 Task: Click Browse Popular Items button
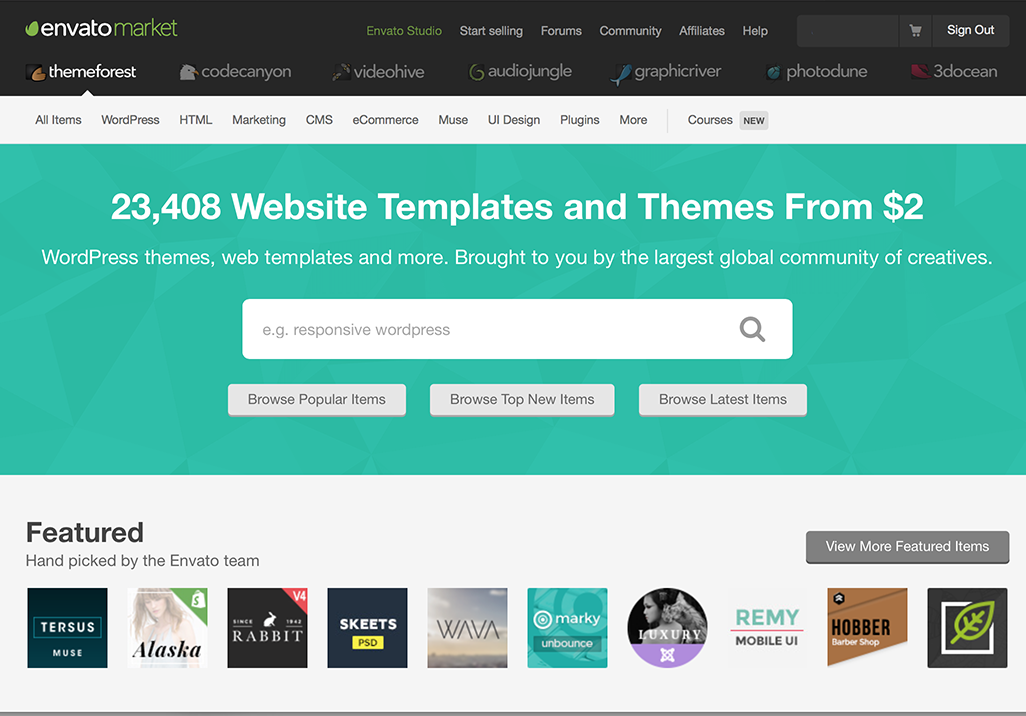317,399
